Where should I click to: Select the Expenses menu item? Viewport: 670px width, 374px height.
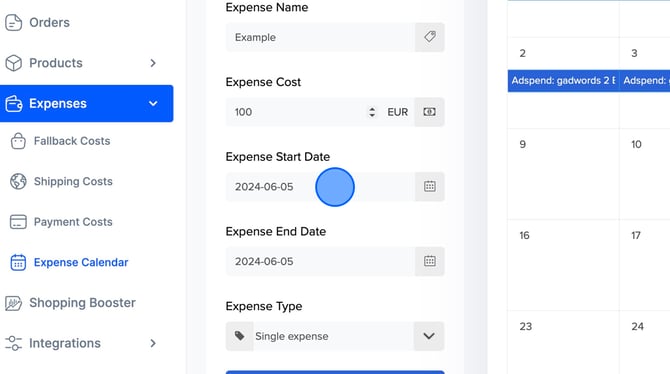pyautogui.click(x=87, y=103)
